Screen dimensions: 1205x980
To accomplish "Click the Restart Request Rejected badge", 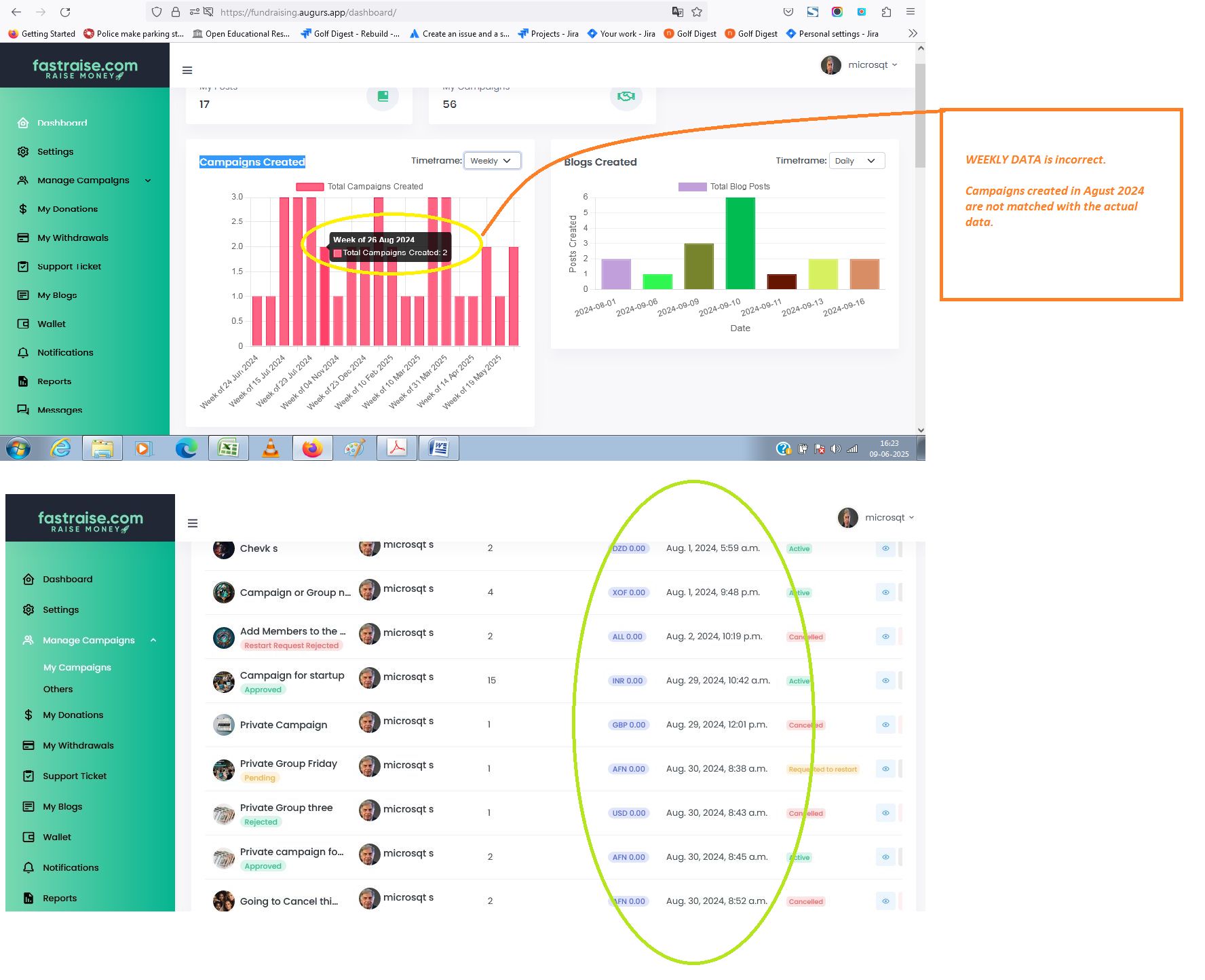I will click(291, 645).
